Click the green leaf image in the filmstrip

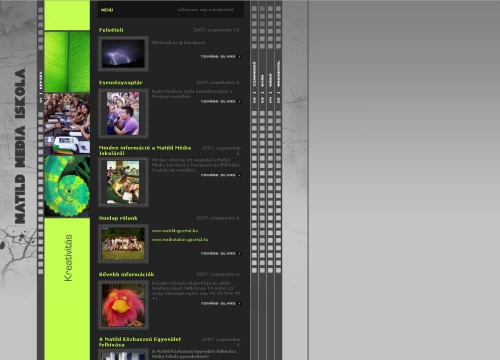pyautogui.click(x=67, y=62)
